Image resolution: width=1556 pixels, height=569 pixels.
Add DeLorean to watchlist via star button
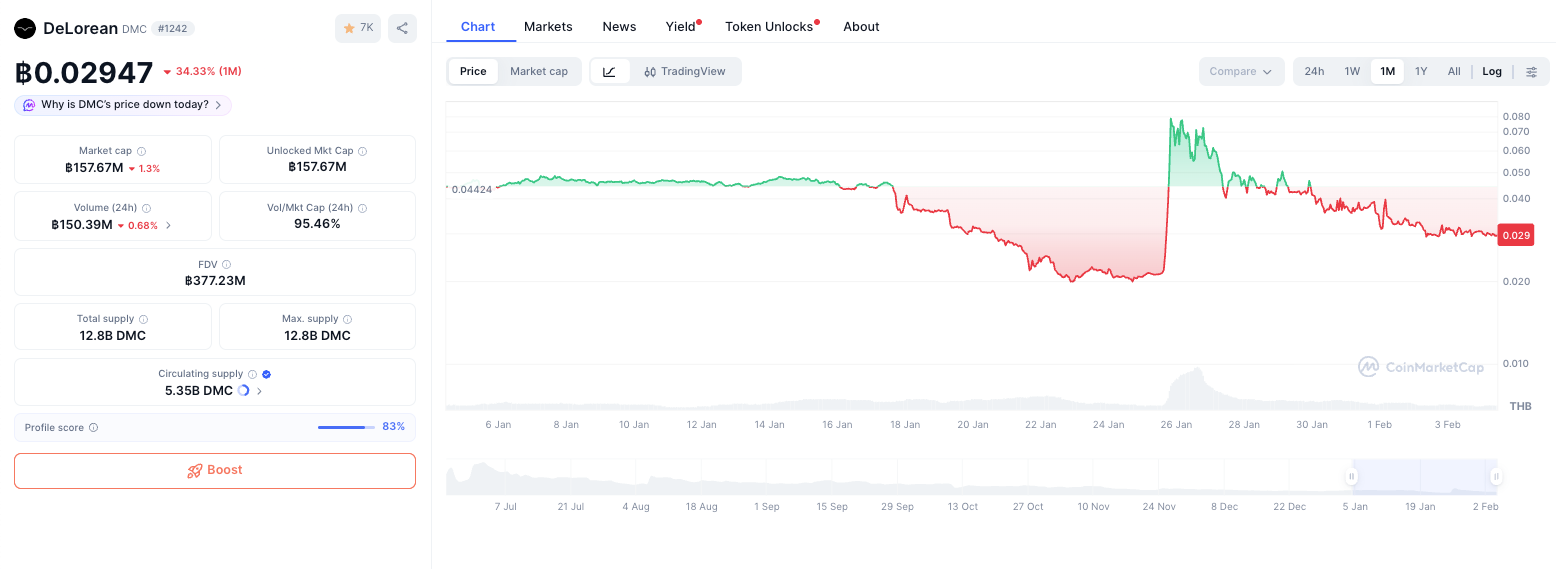[358, 28]
